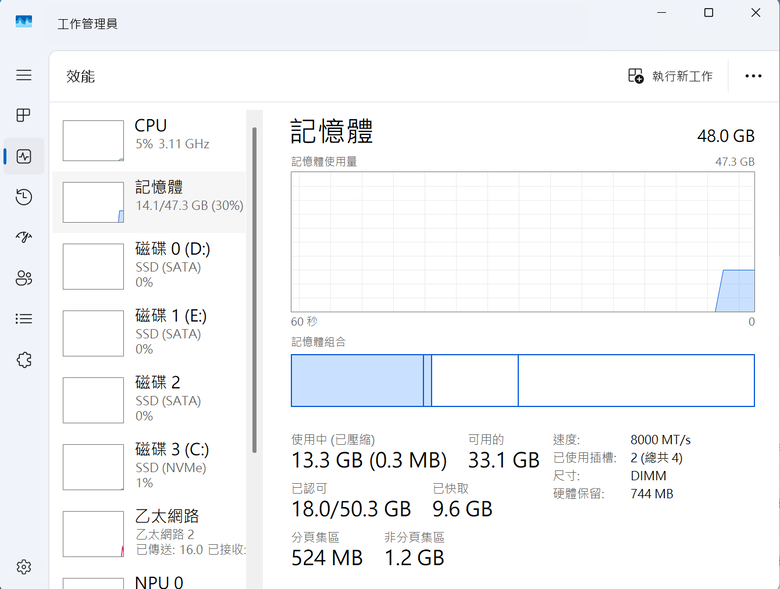The image size is (780, 589).
Task: Click the CPU mini graph thumbnail
Action: 93,140
